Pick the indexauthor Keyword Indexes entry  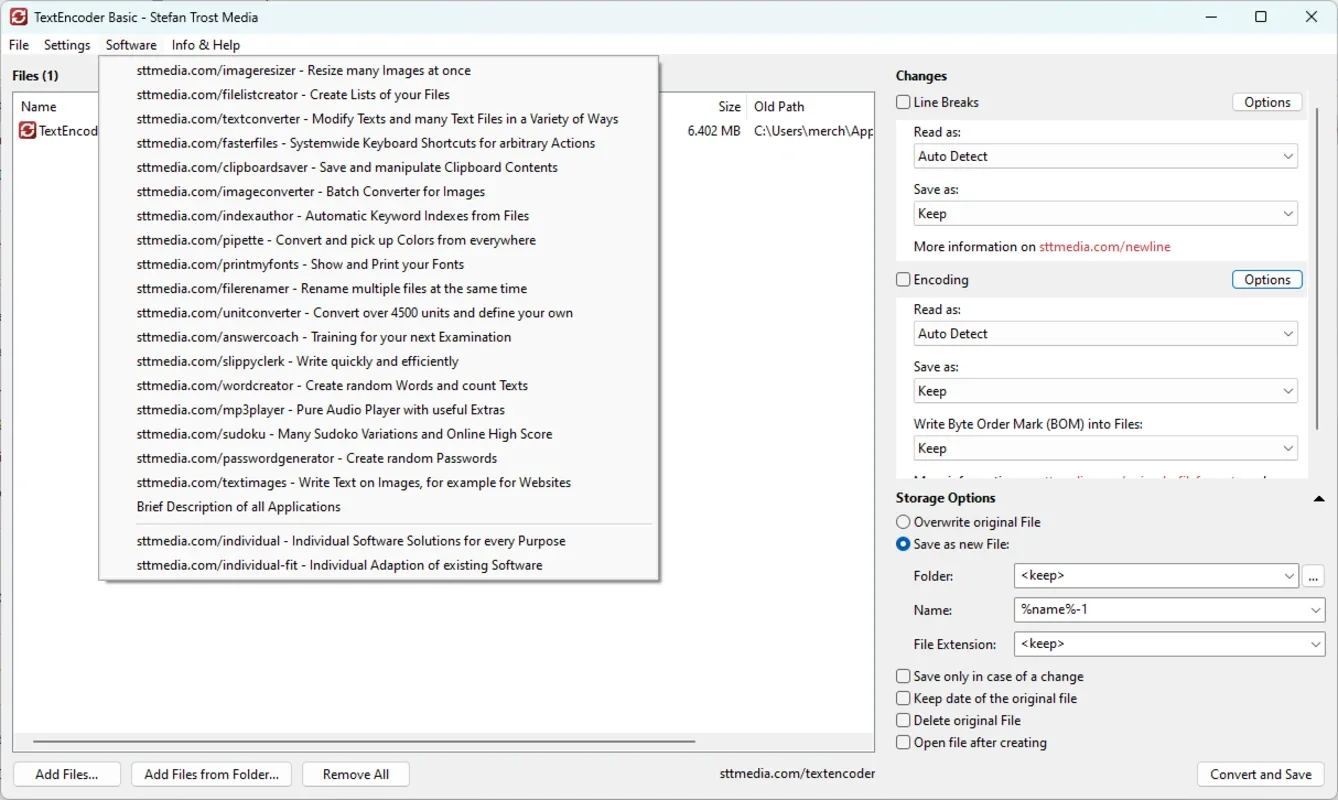(378, 216)
